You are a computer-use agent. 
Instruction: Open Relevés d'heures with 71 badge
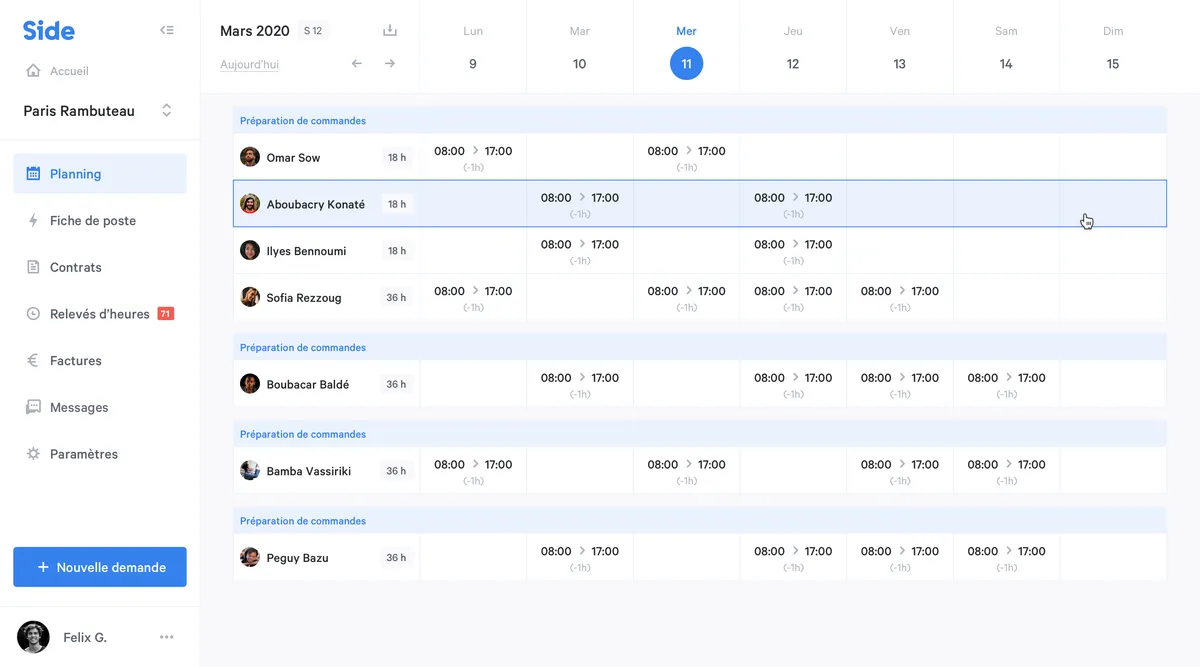pos(99,314)
